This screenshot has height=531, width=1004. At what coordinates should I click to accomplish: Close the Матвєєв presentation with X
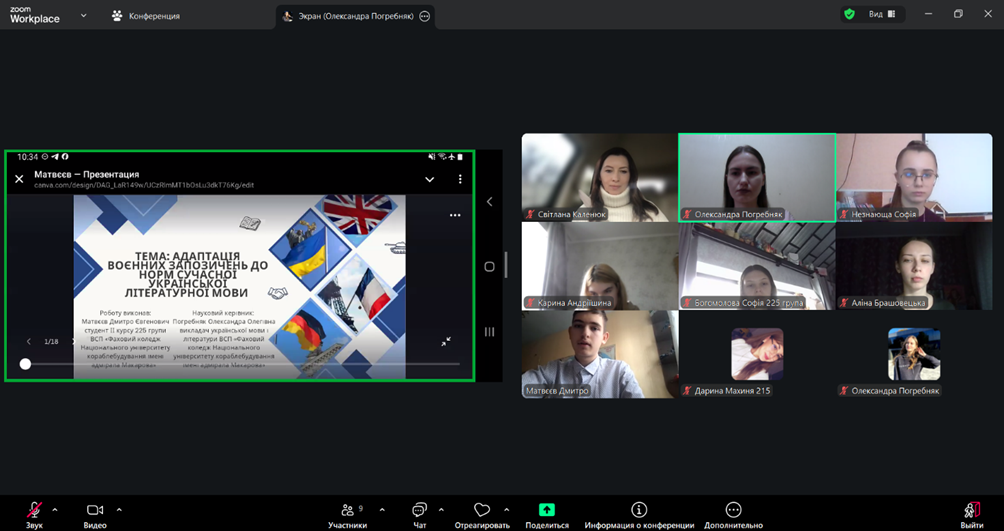coord(19,179)
